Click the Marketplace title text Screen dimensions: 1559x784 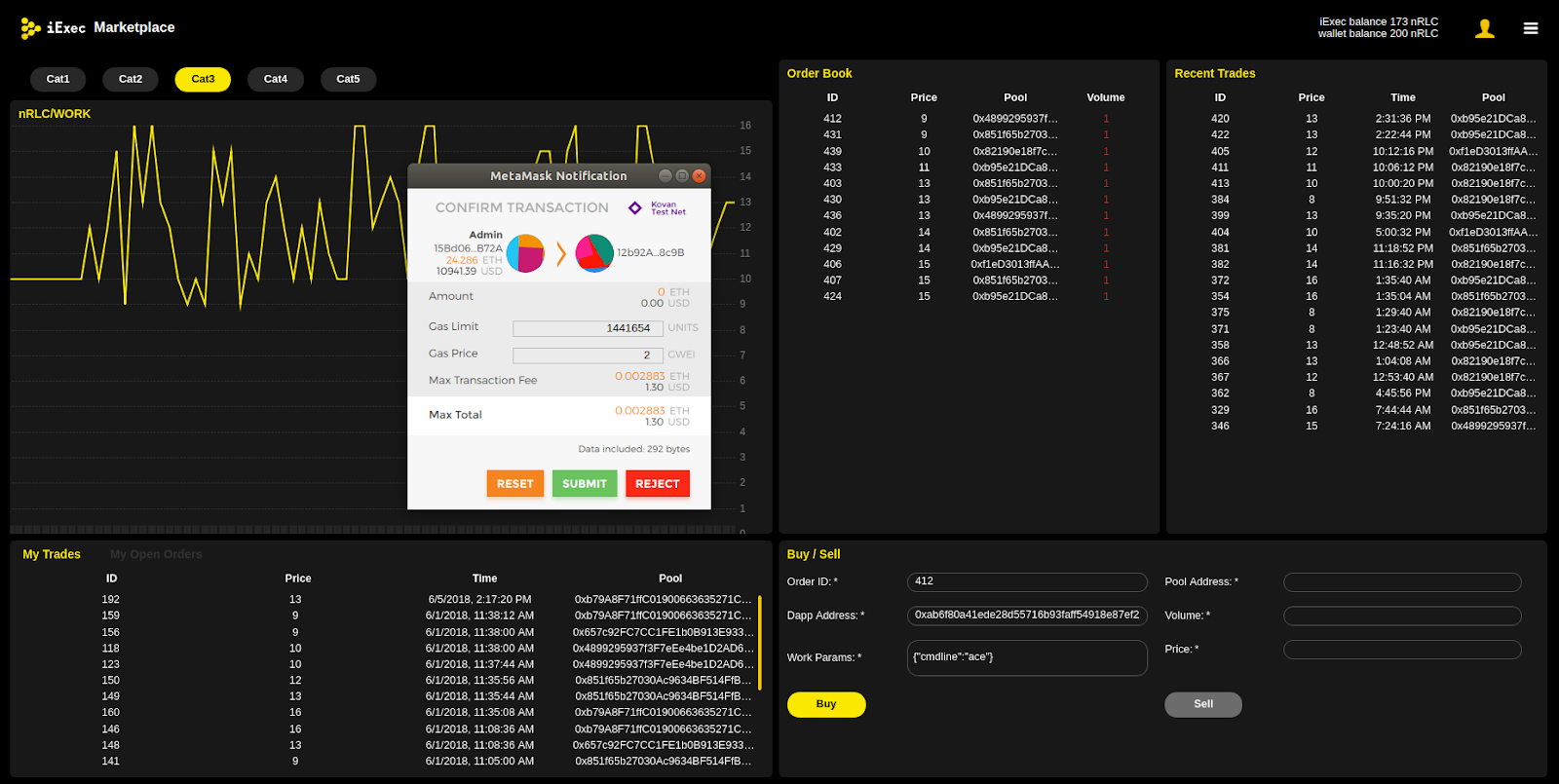coord(134,27)
